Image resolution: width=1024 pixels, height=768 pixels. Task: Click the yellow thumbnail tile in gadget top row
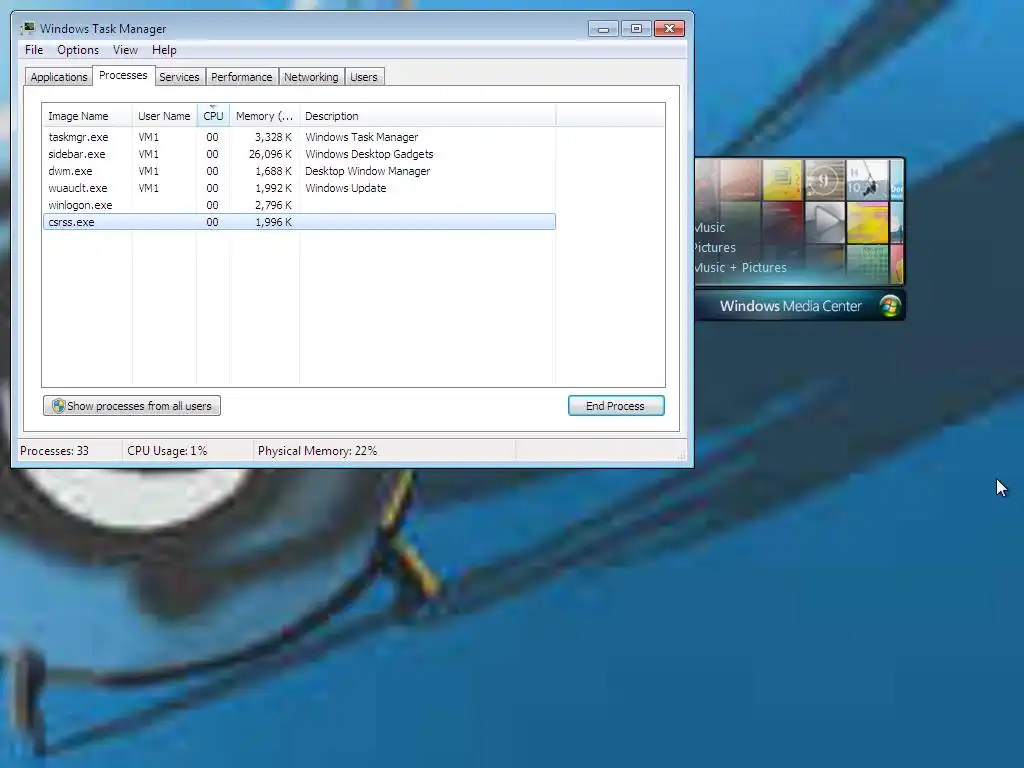tap(782, 180)
